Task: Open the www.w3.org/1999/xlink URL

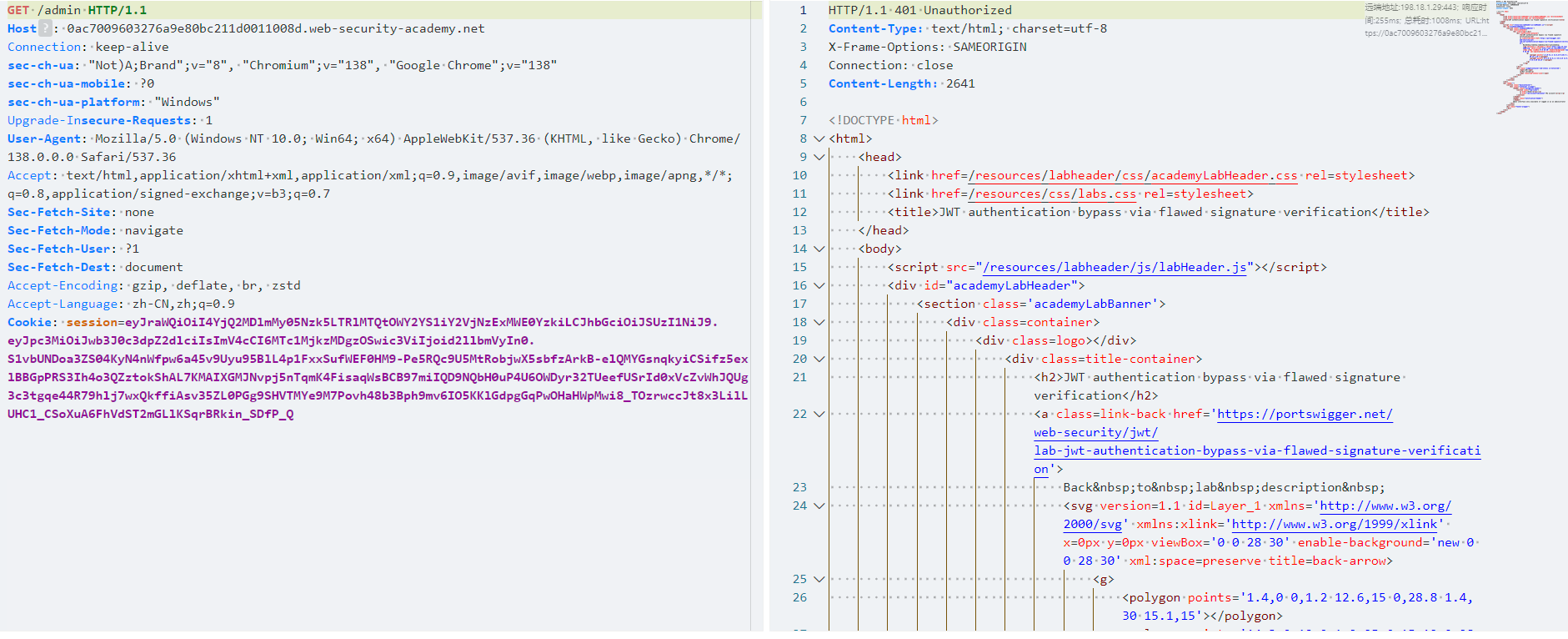Action: 1335,524
